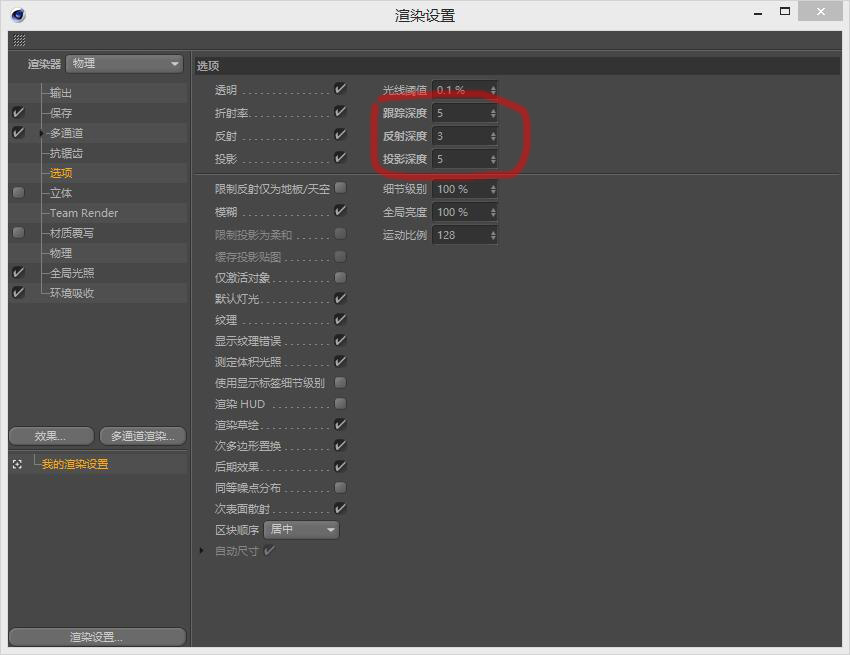Viewport: 850px width, 655px height.
Task: Click the 运动比例 stepper arrows
Action: (493, 235)
